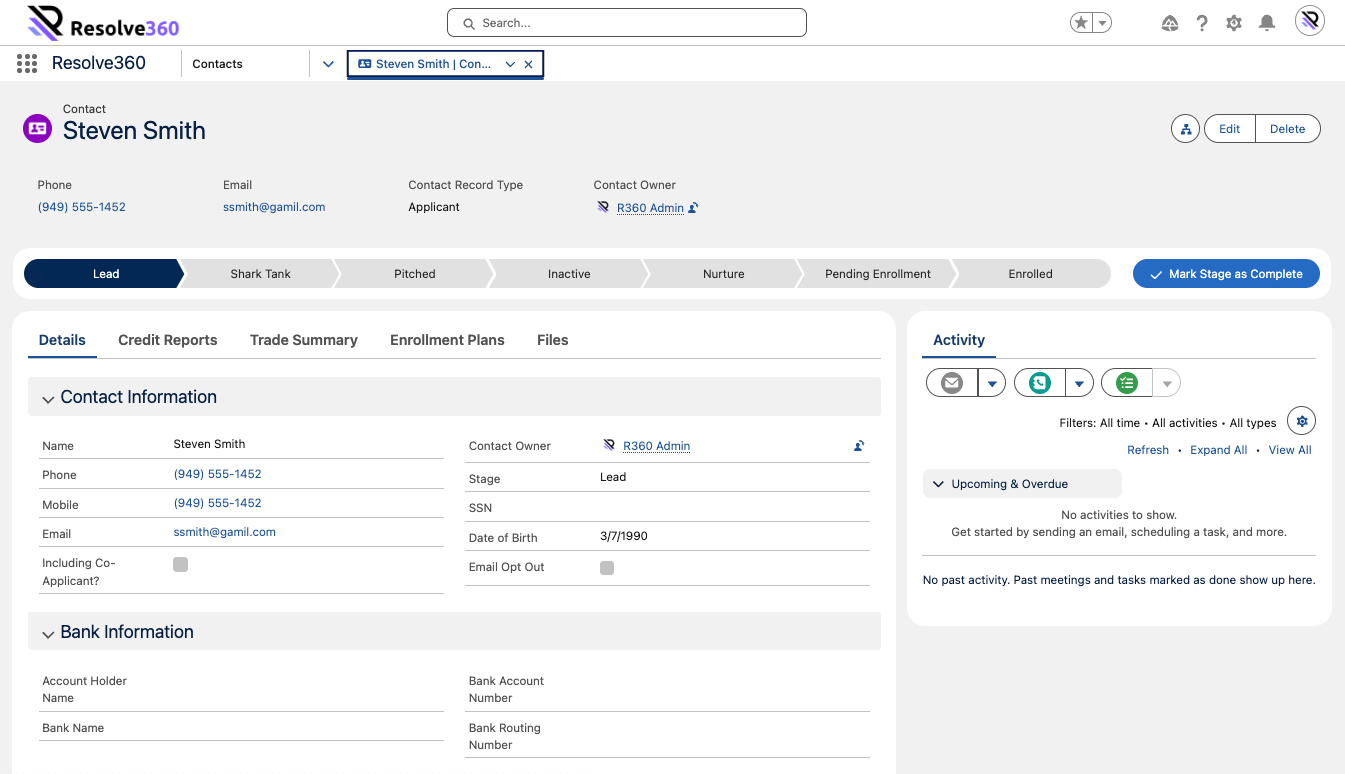Click the New Task checklist icon
Viewport: 1345px width, 774px height.
(1127, 383)
